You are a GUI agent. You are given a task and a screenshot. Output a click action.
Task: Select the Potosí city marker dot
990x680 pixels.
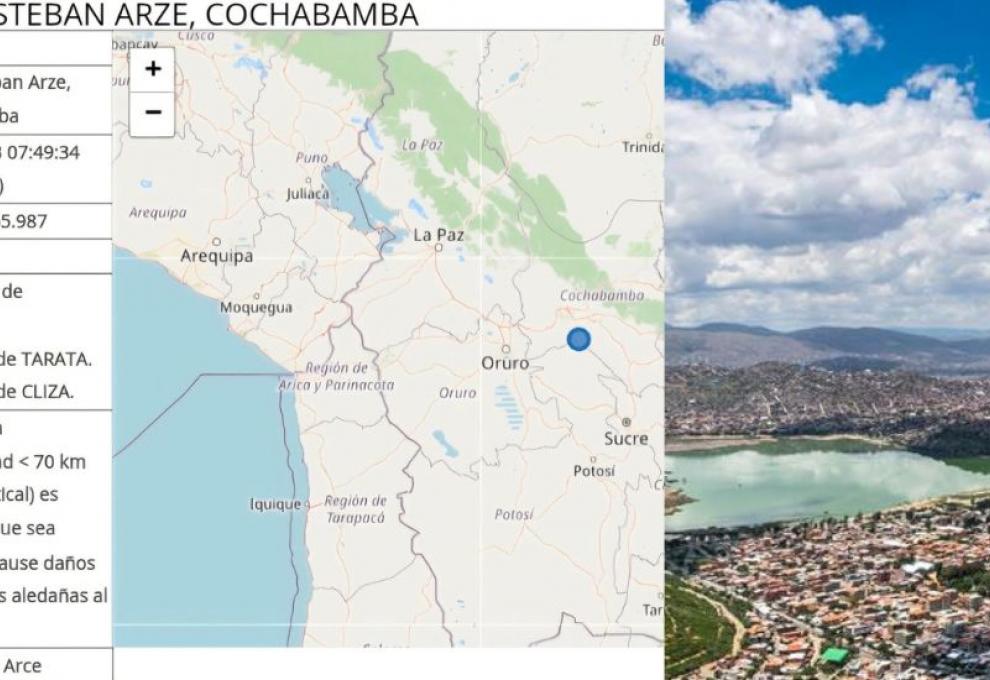[593, 459]
